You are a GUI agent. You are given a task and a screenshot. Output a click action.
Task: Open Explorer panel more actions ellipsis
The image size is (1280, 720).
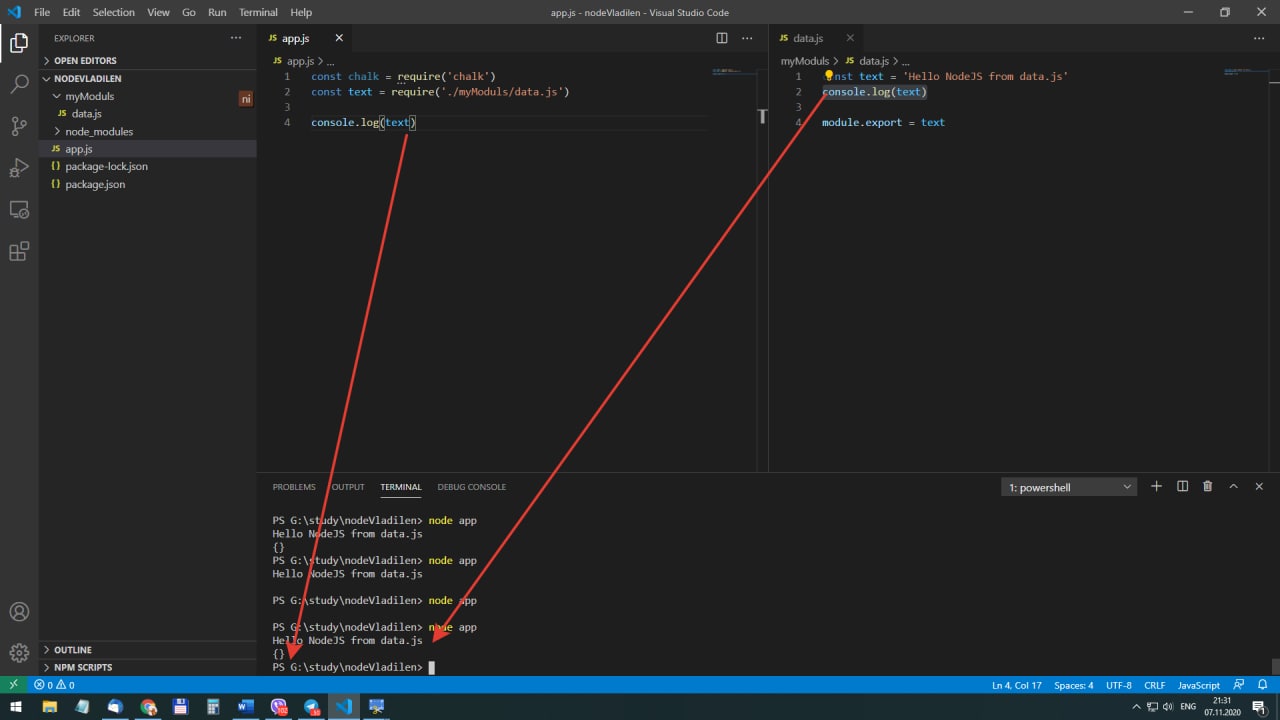click(x=236, y=38)
